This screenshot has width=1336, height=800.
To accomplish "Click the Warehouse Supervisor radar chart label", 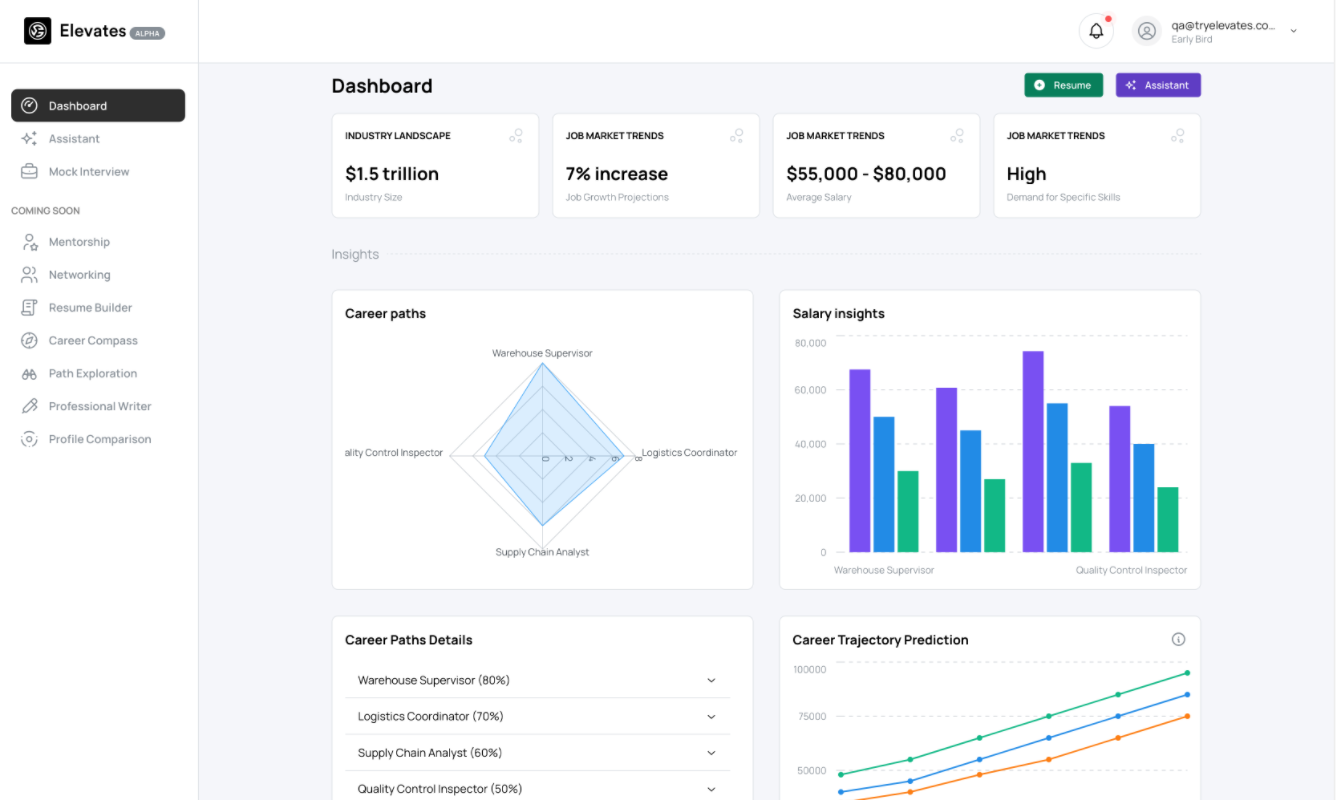I will coord(542,353).
